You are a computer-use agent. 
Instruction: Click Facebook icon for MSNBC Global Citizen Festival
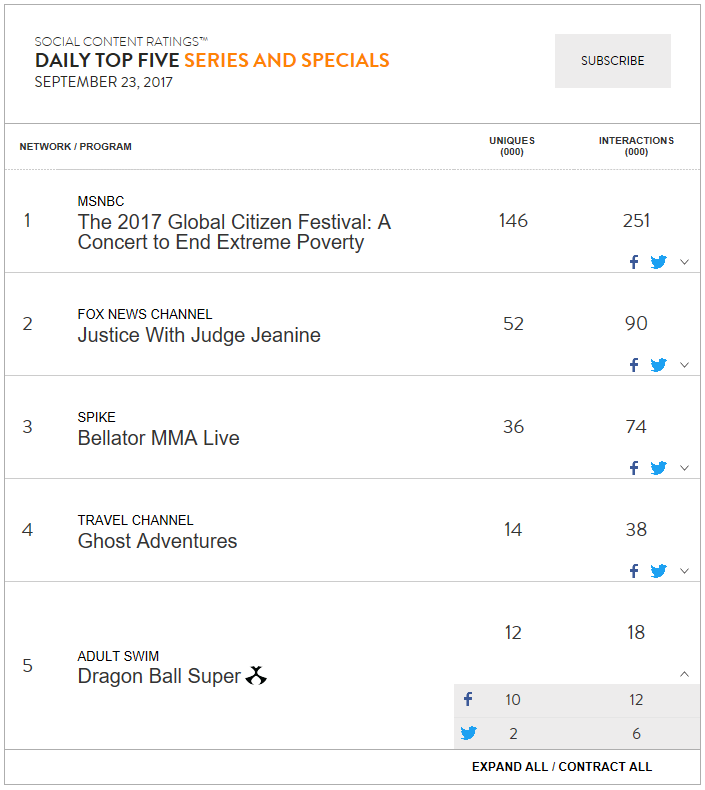click(x=634, y=262)
